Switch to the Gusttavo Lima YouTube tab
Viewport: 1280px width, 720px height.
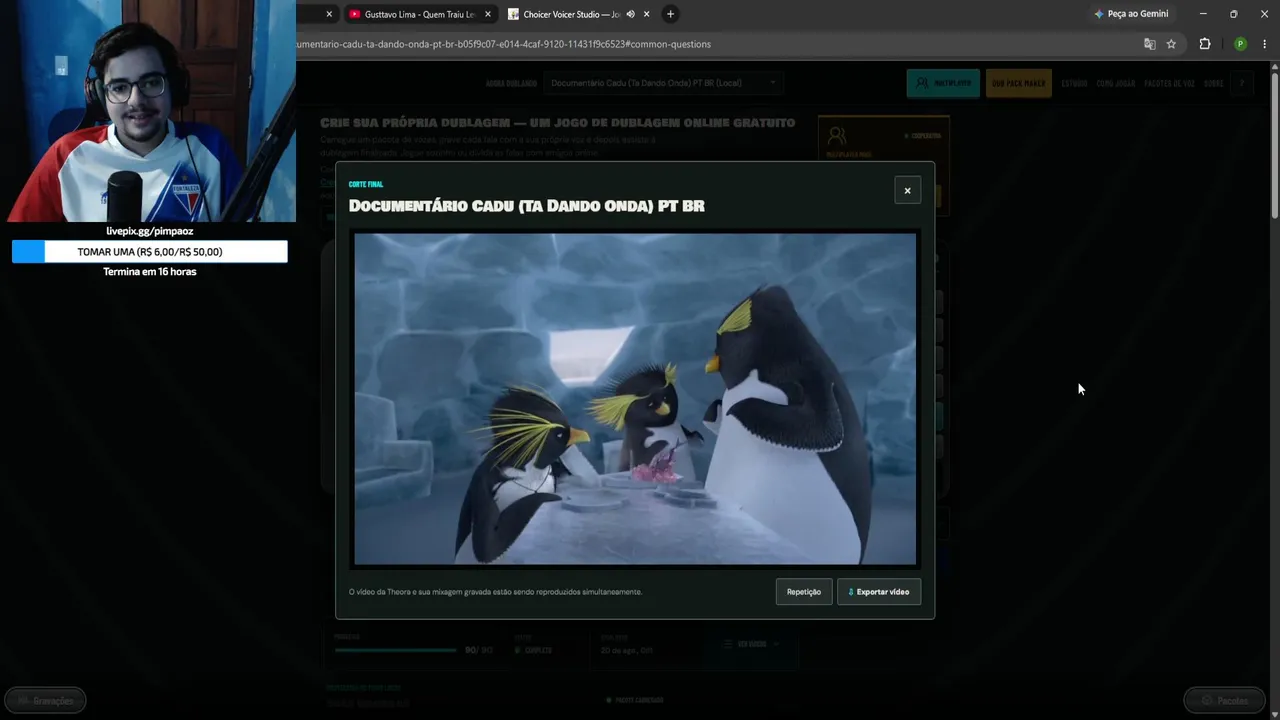(418, 14)
